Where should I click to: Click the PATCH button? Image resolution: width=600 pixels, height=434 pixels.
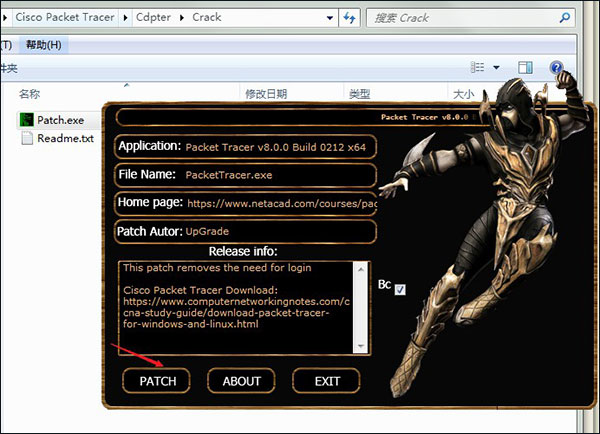point(157,381)
